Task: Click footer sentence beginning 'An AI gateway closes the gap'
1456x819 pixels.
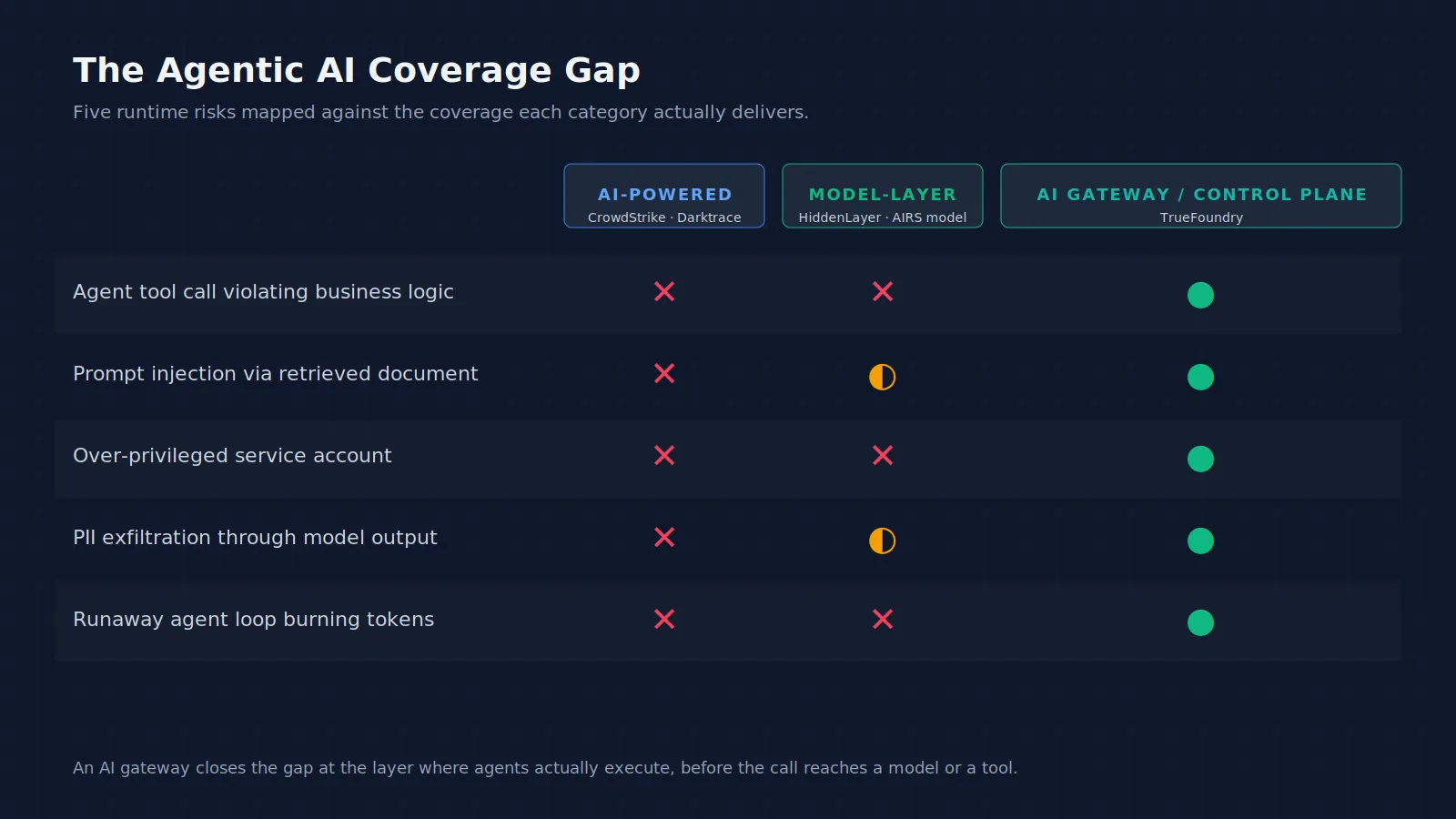Action: [x=545, y=768]
